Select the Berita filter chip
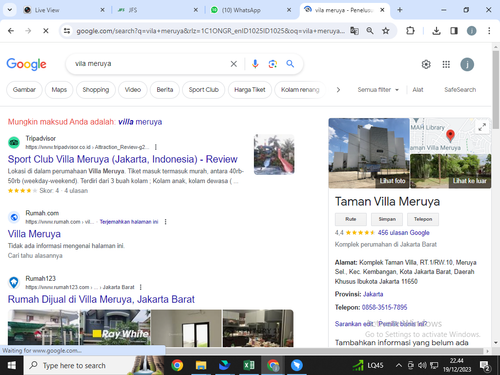Screen dimensions: 500x375 point(165,90)
